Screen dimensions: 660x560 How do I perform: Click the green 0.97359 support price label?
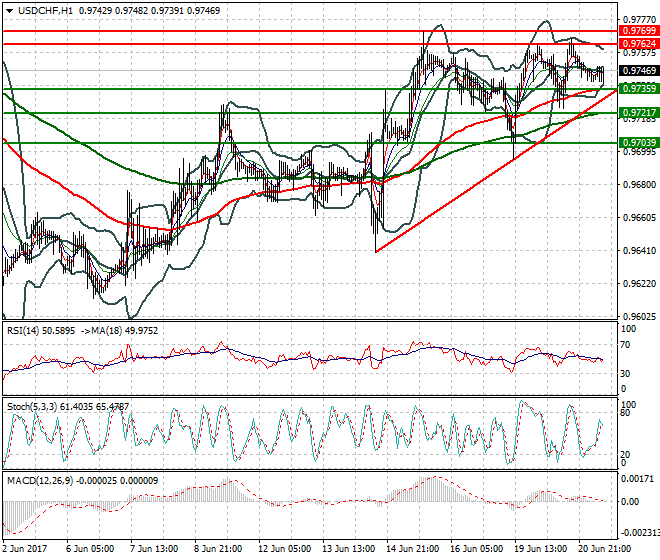[639, 88]
